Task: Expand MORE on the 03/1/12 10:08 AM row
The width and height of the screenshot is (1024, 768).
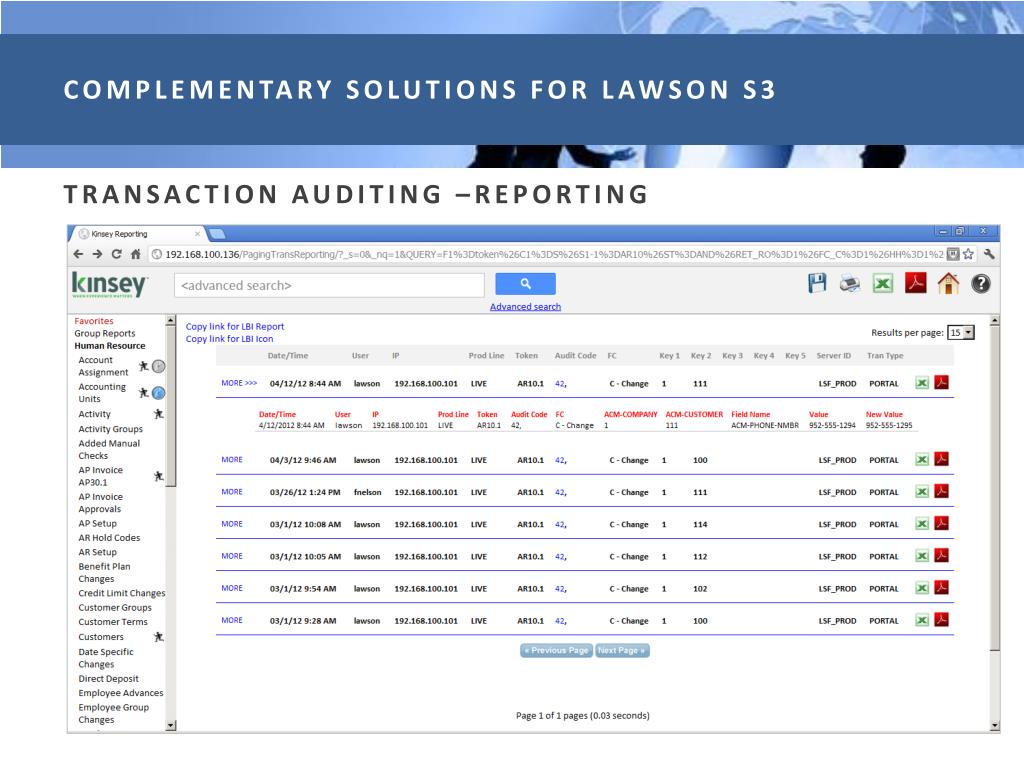Action: pyautogui.click(x=232, y=524)
